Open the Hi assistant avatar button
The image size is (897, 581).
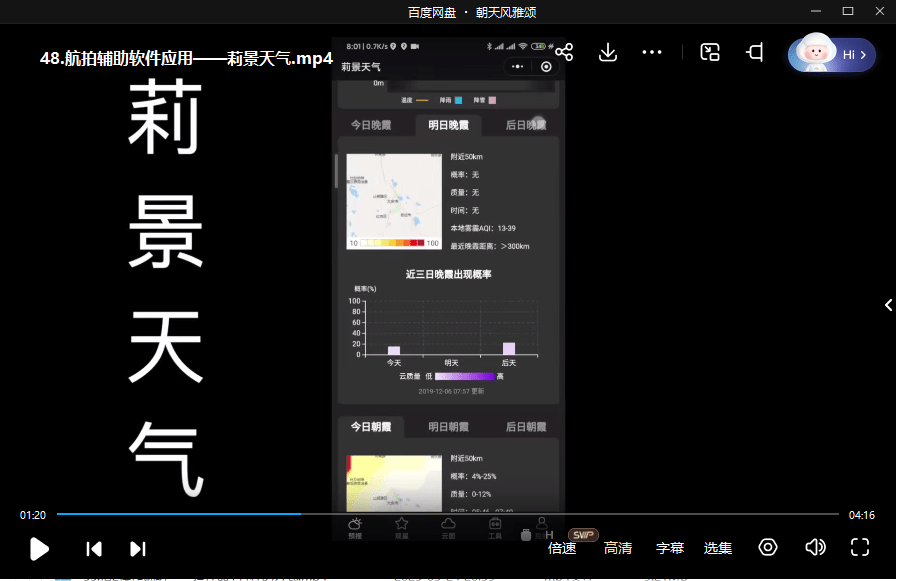(x=831, y=54)
